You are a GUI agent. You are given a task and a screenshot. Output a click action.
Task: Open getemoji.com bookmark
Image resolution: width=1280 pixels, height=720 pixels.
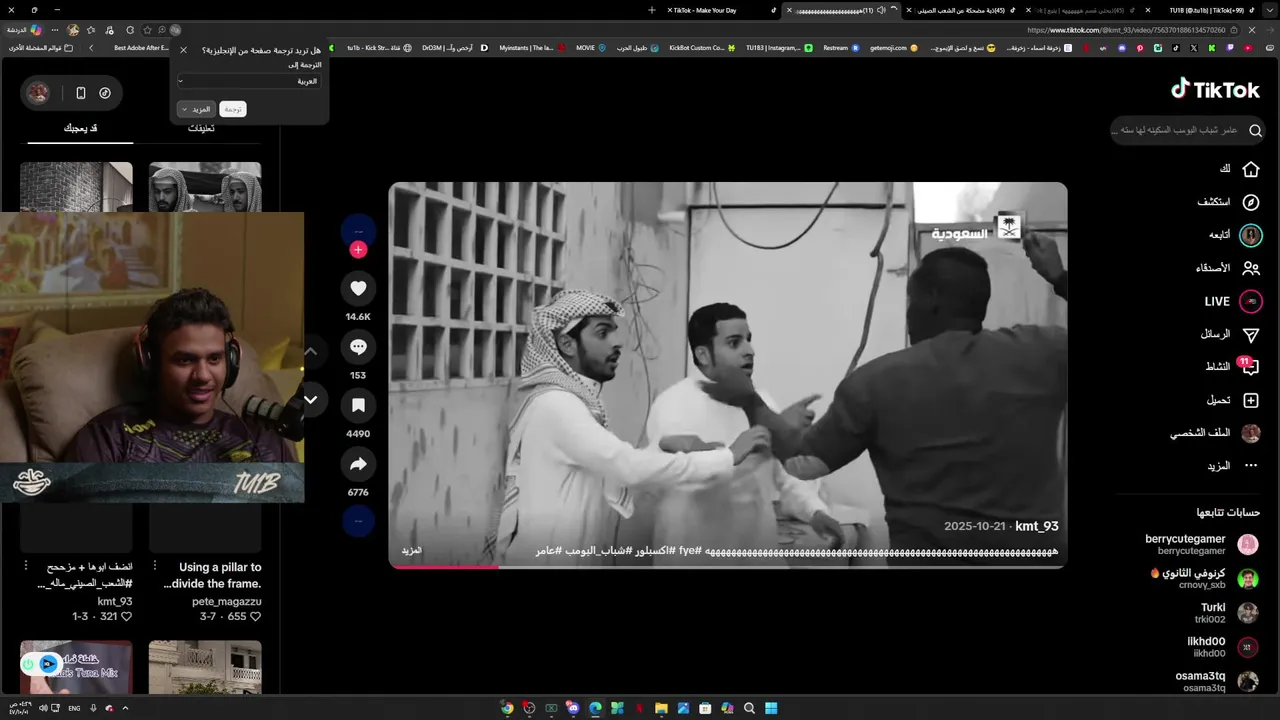(894, 48)
